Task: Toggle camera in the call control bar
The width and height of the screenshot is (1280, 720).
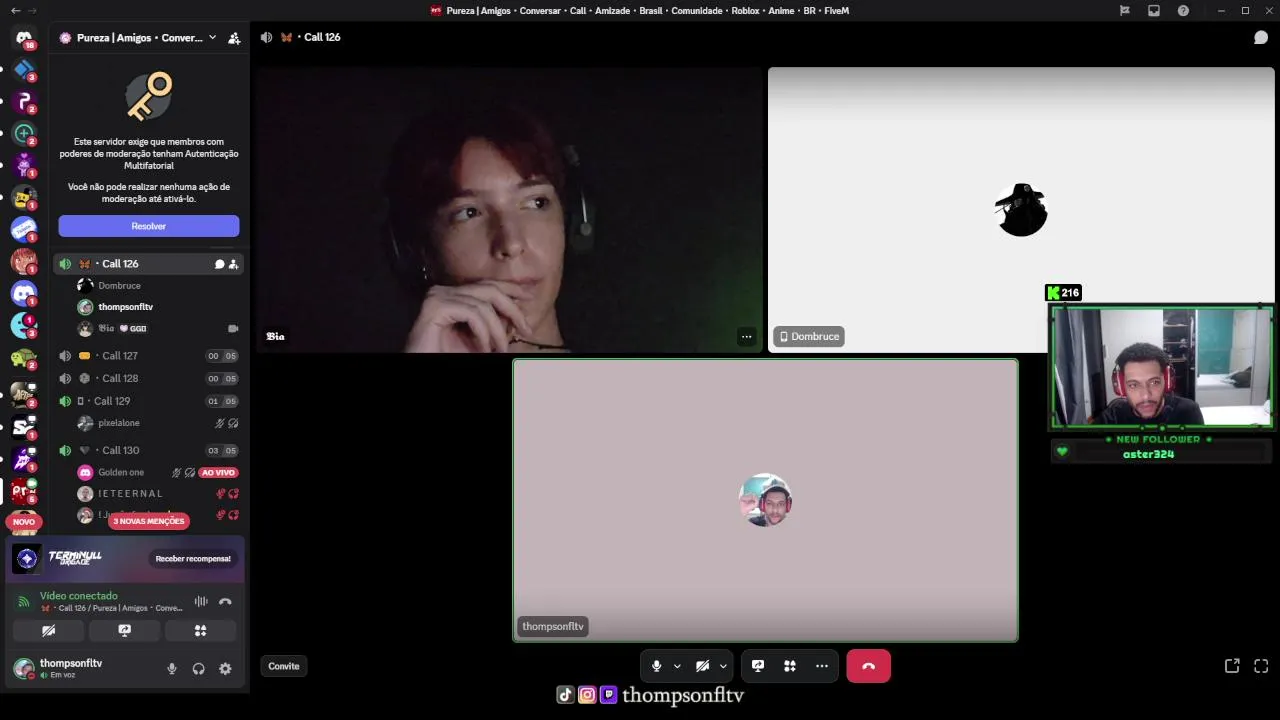Action: pos(702,666)
